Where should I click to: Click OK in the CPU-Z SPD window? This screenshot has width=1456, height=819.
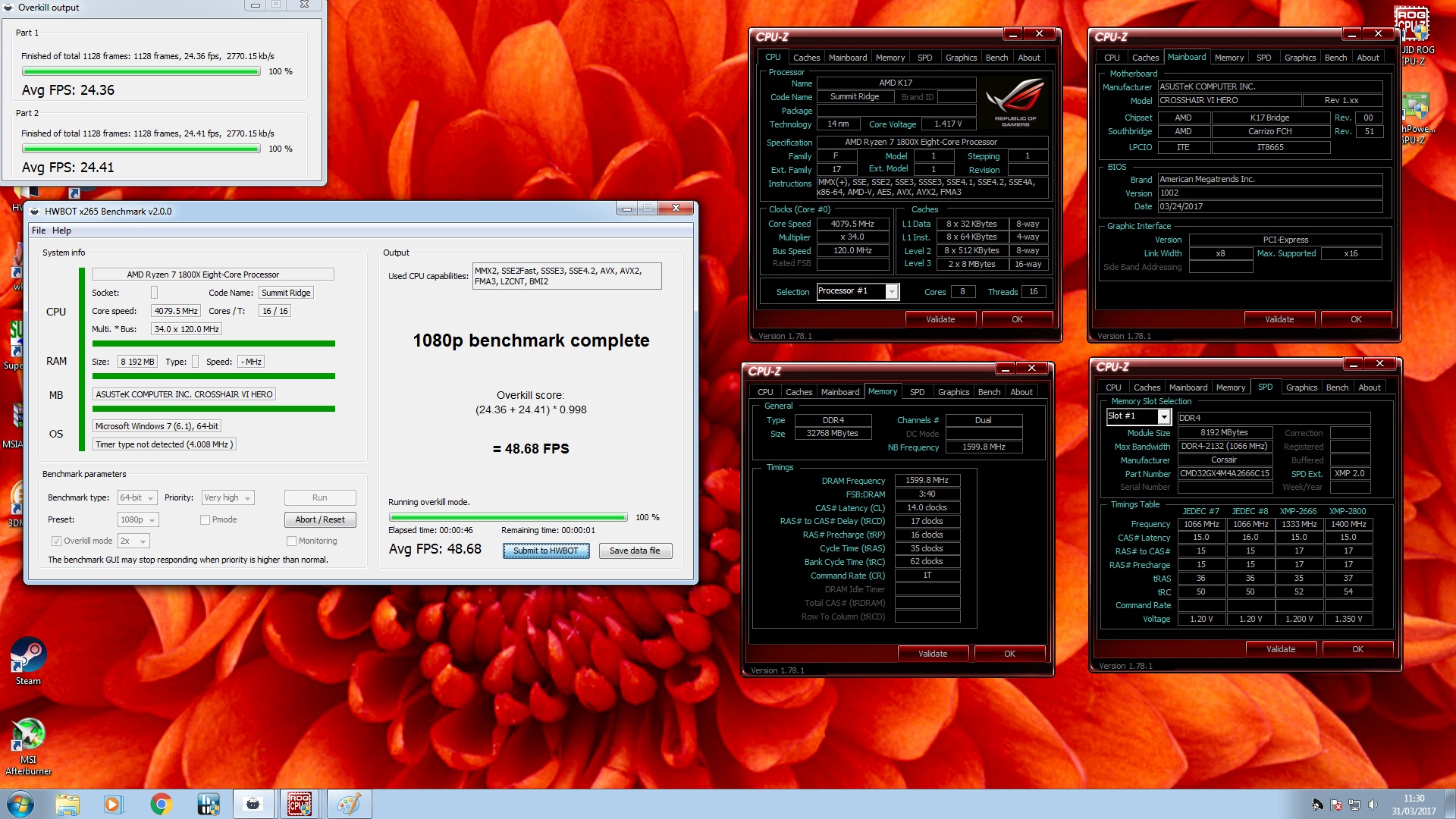click(1357, 649)
